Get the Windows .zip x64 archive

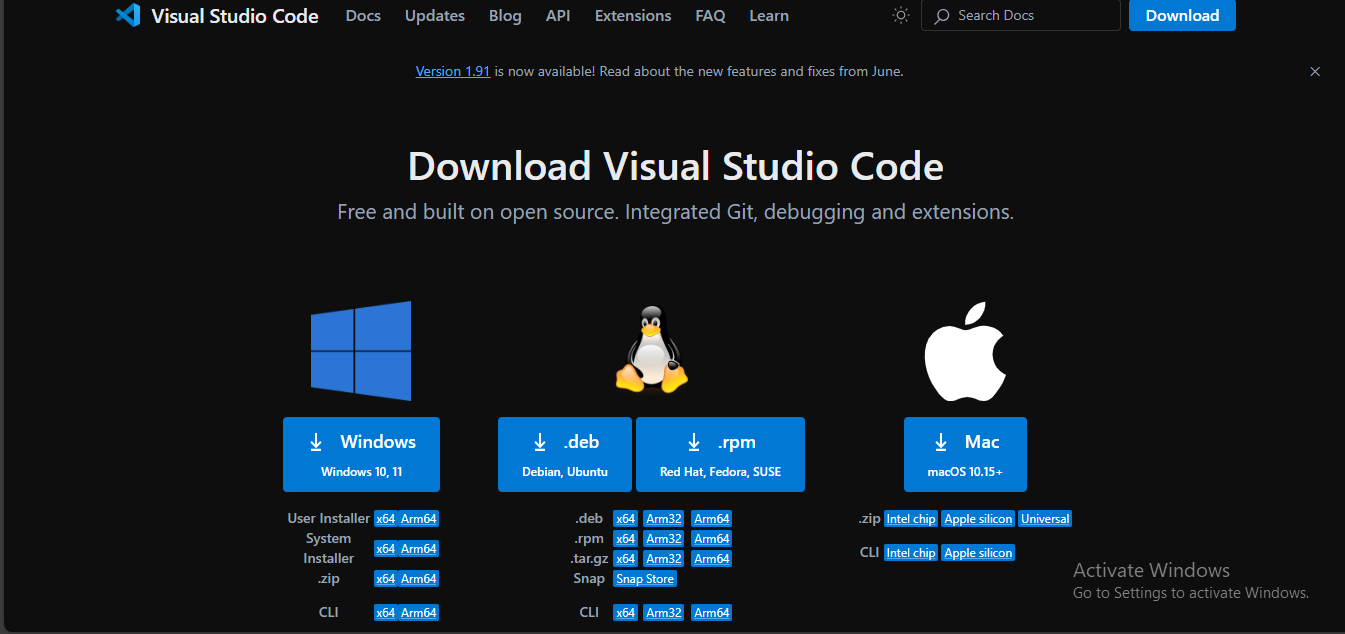tap(386, 579)
